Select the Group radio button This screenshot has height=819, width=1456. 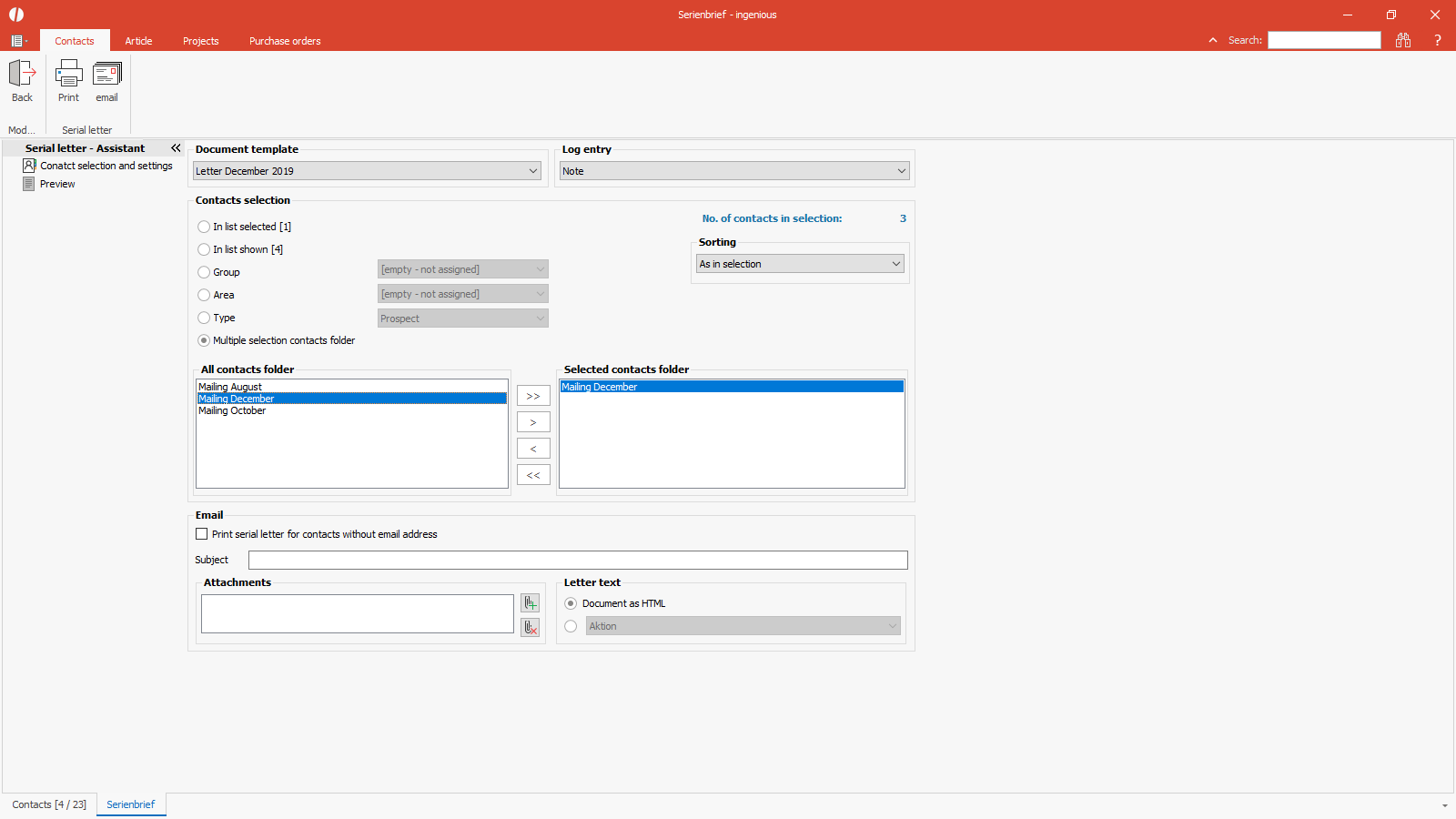[x=204, y=272]
